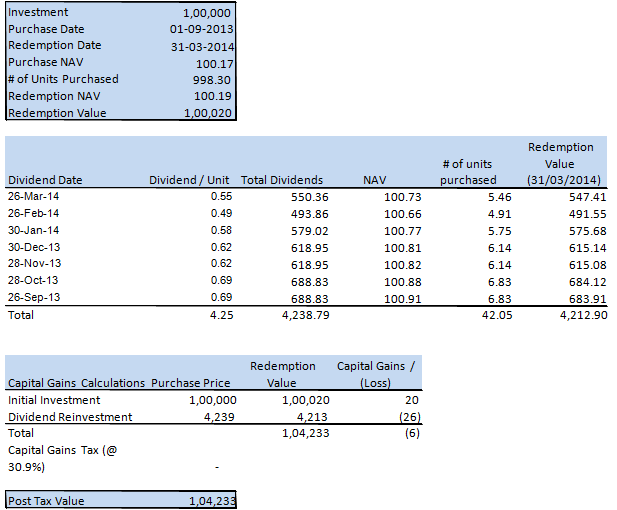617x510 pixels.
Task: Select total redemption value 1,04,233 in gains table
Action: (305, 433)
